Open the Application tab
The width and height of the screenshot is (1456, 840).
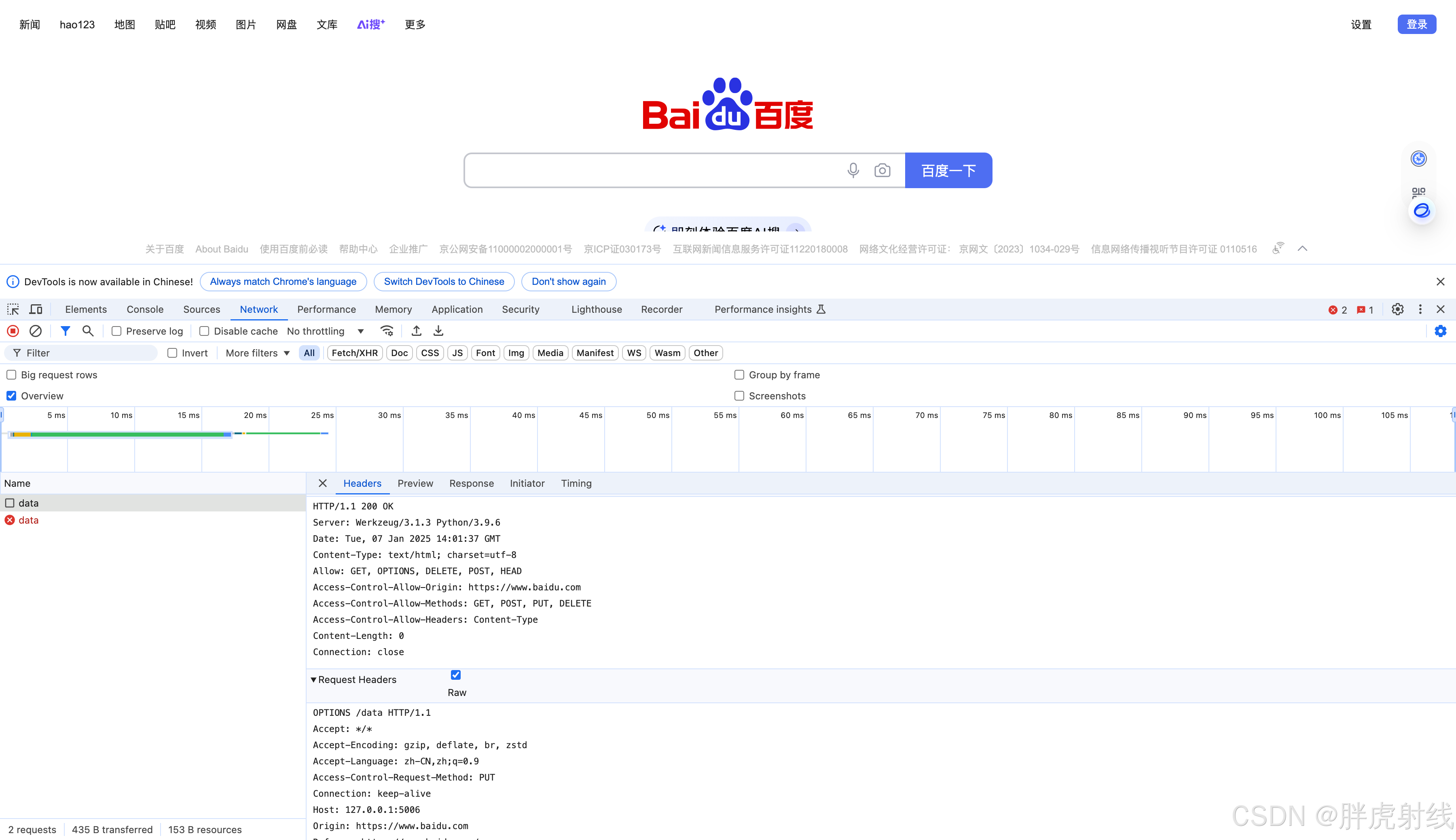tap(457, 309)
